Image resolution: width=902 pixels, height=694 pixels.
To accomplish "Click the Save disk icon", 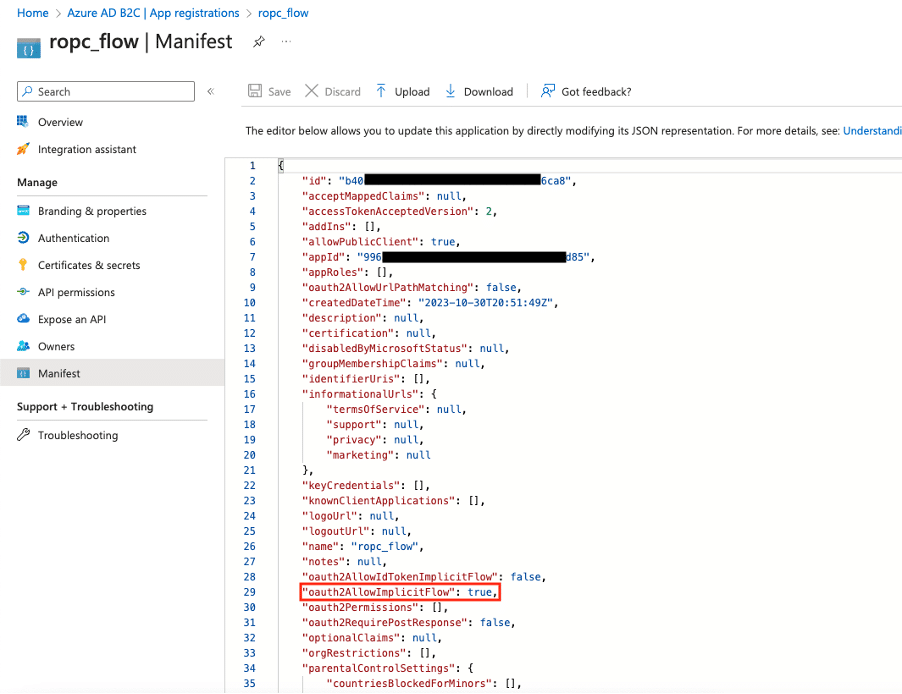I will click(x=255, y=91).
